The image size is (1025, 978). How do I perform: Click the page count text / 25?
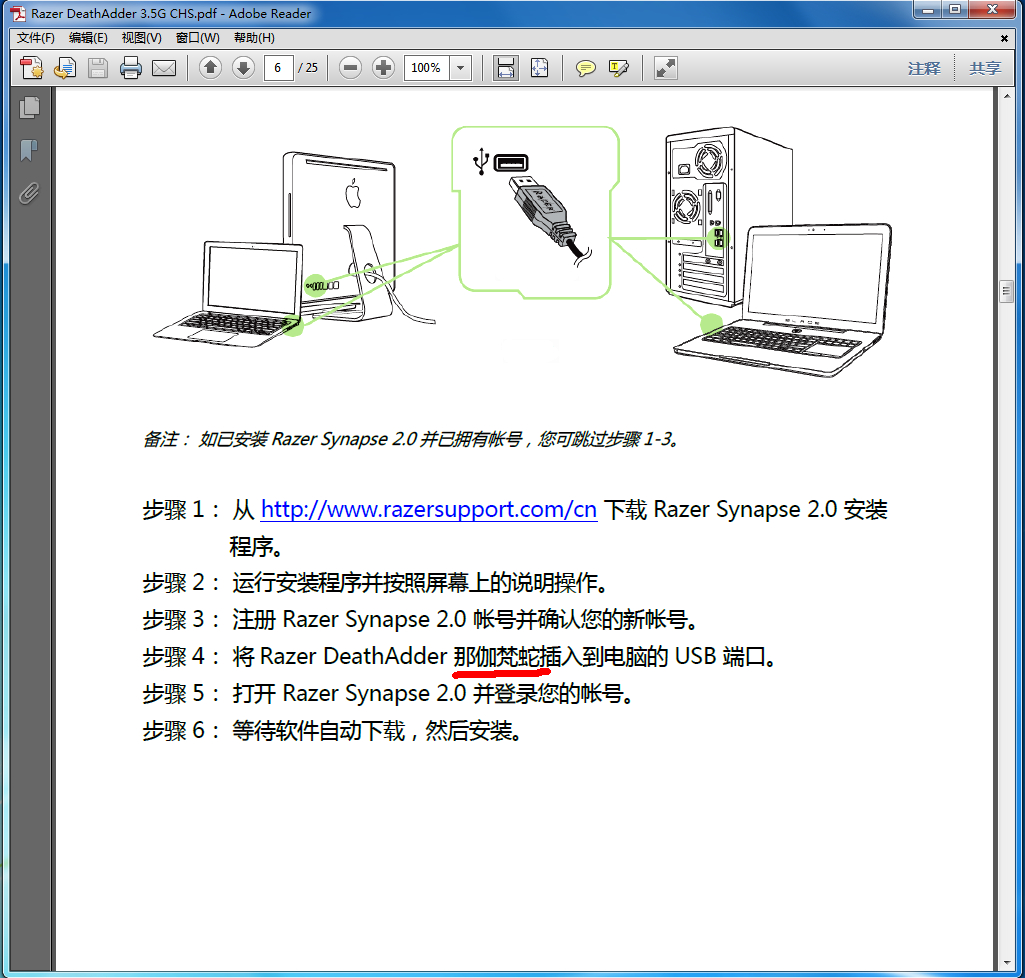pyautogui.click(x=308, y=67)
